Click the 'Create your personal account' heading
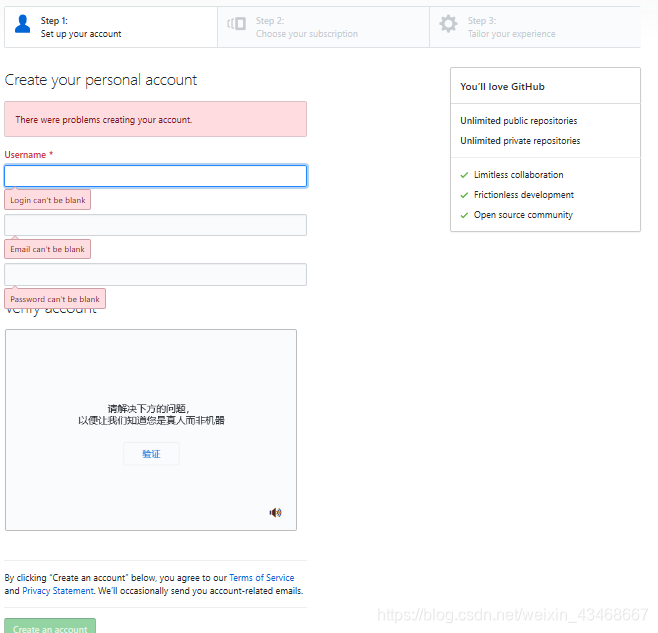 [101, 80]
